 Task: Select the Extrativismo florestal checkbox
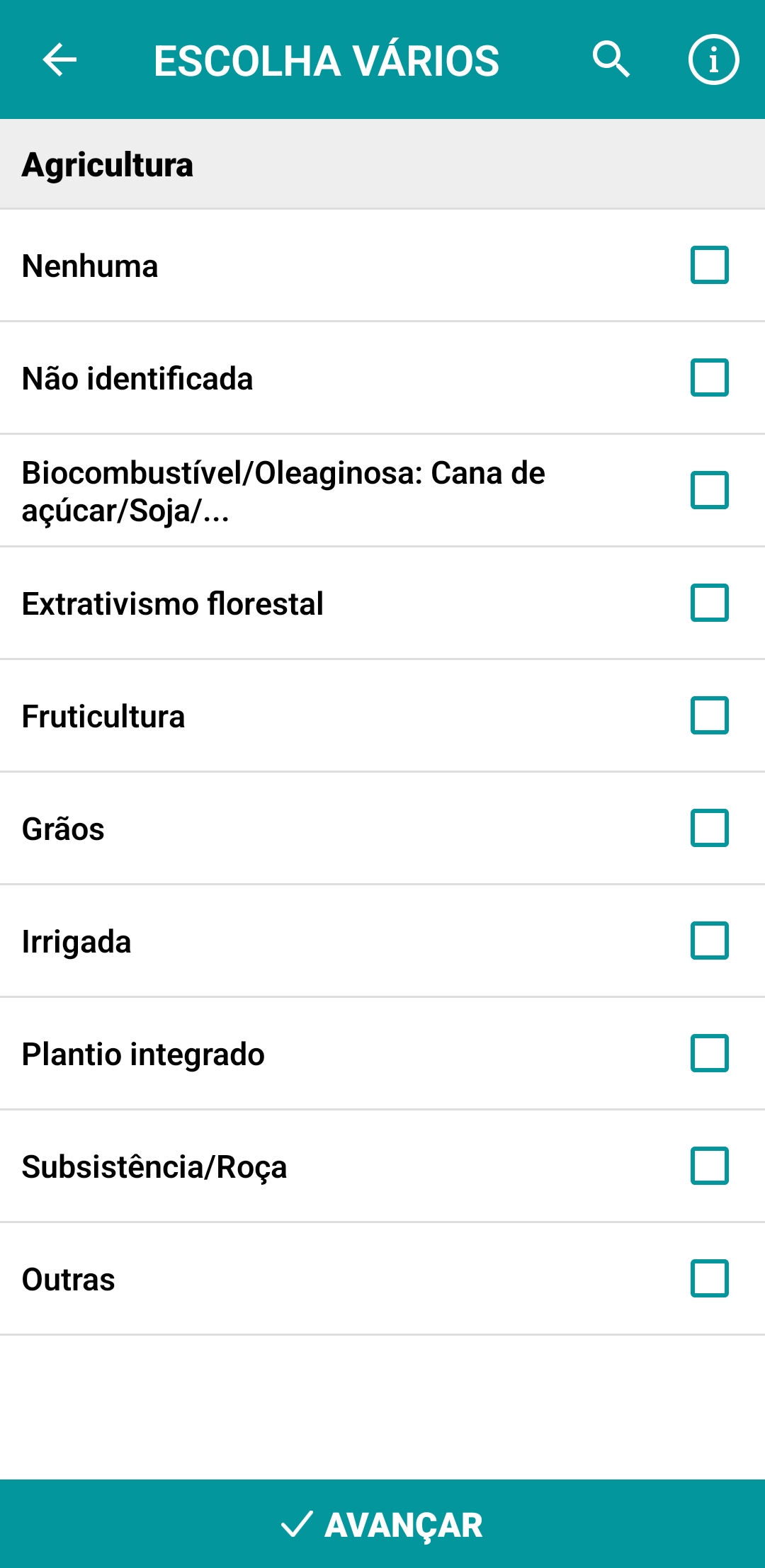tap(709, 603)
